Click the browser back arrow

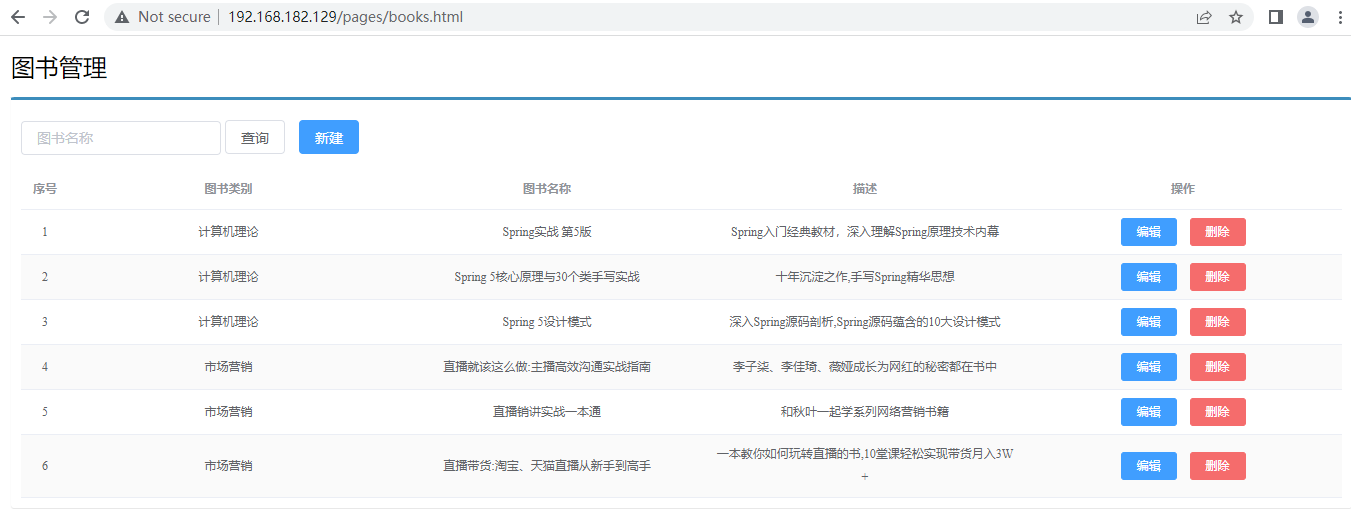(x=18, y=17)
